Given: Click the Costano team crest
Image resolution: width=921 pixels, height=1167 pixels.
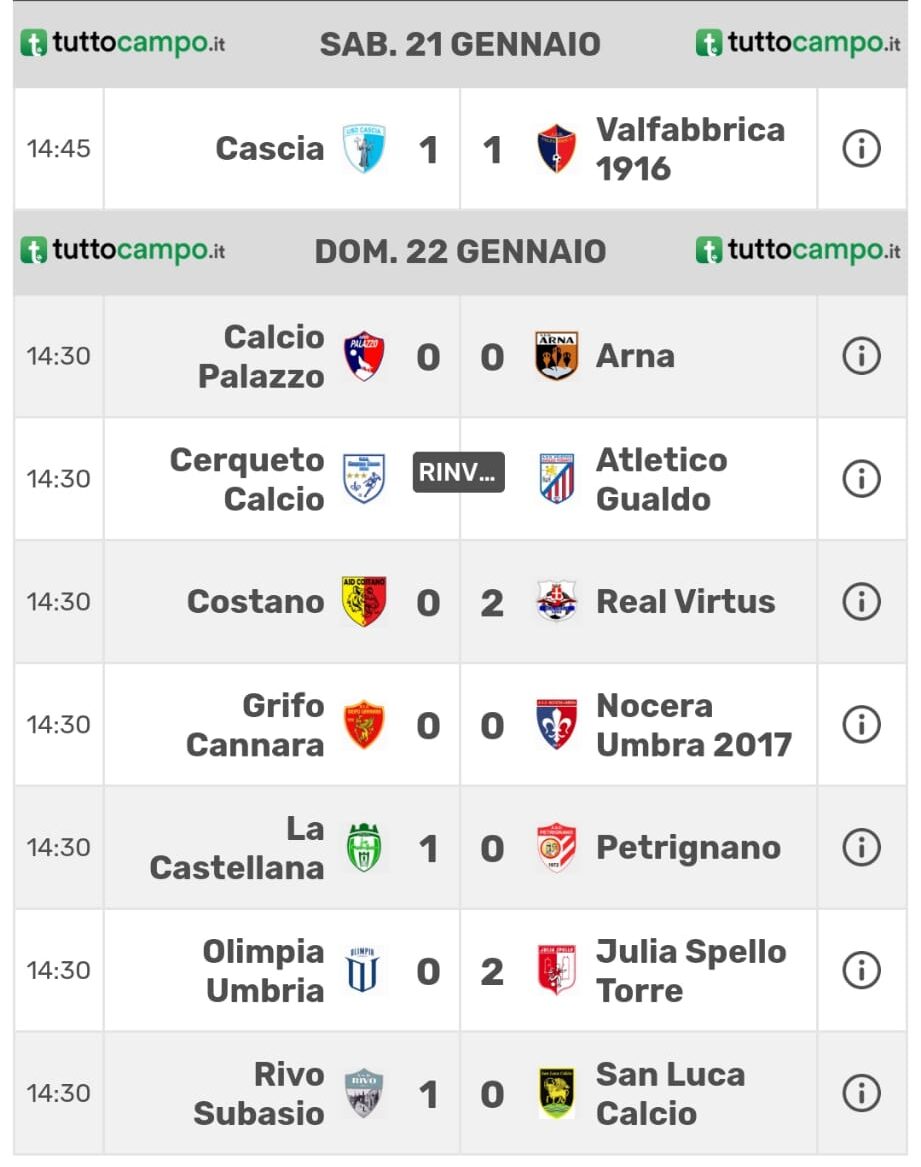Looking at the screenshot, I should [364, 601].
